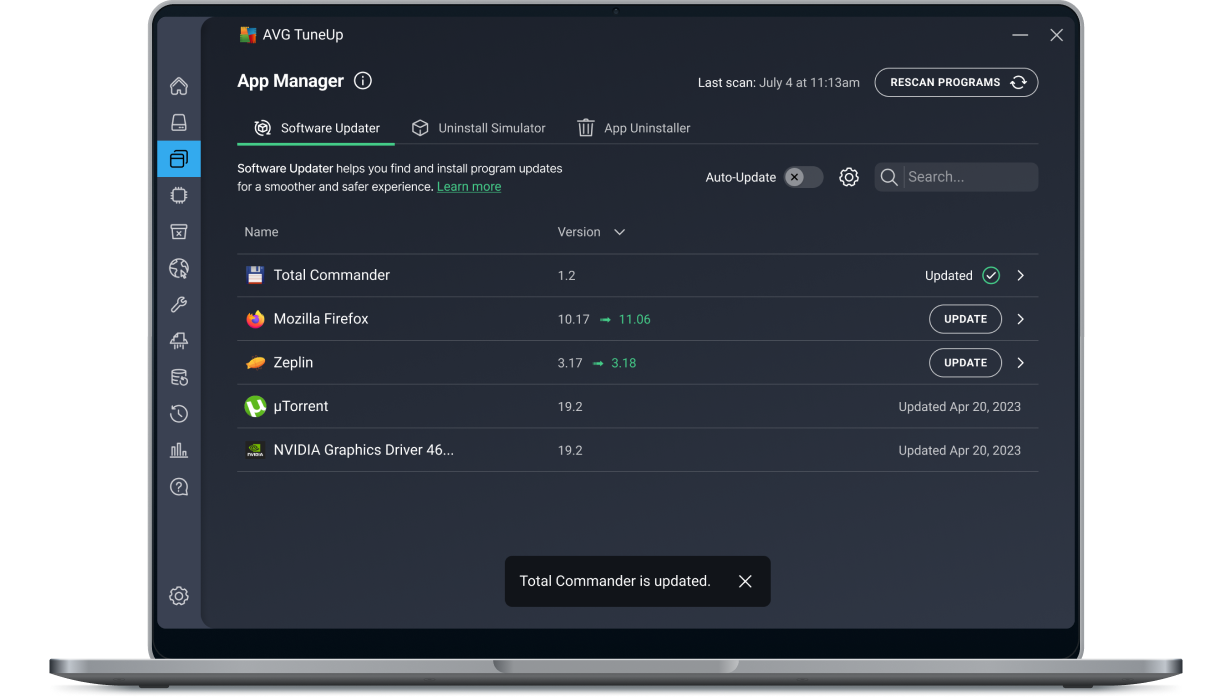
Task: Click the AVG logo in title bar
Action: pos(248,35)
